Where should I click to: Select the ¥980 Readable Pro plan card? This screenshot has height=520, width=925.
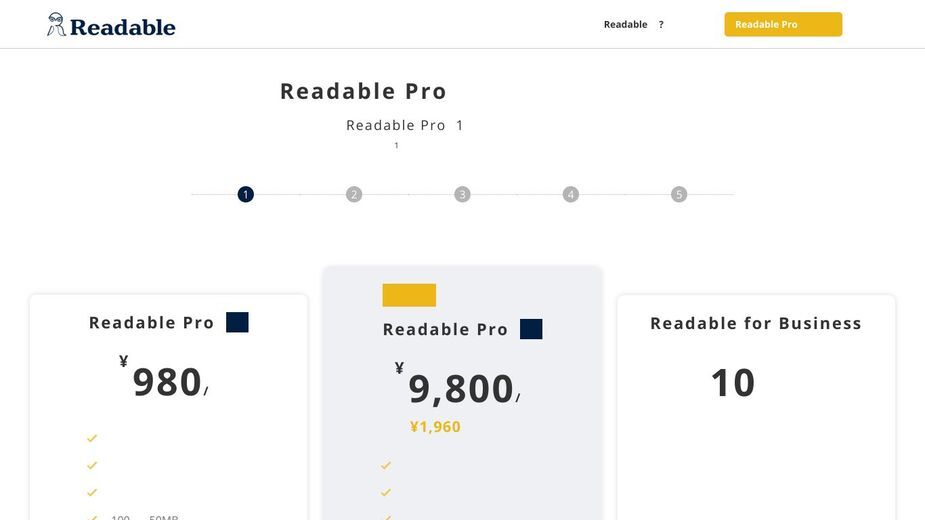click(x=169, y=407)
